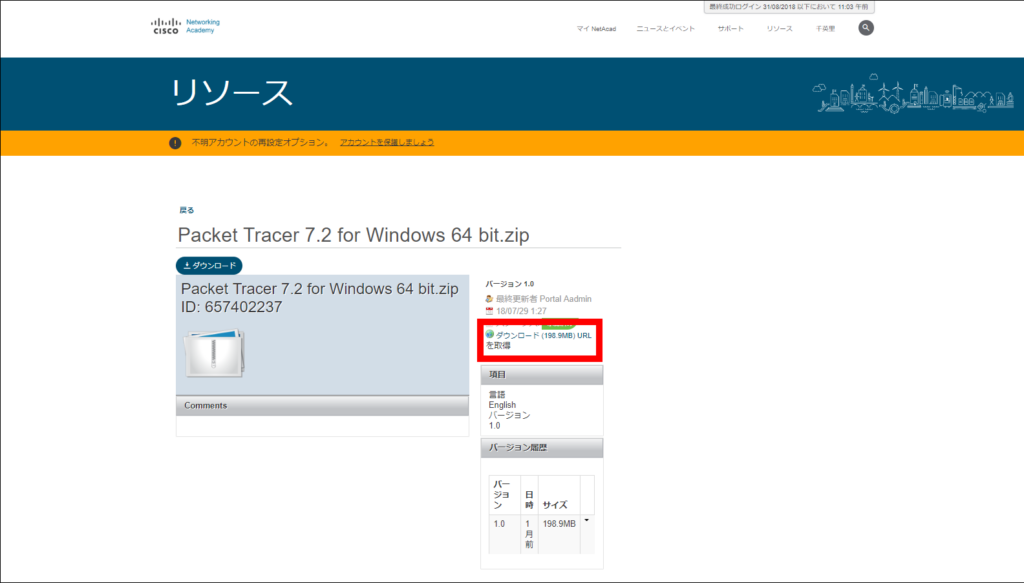This screenshot has height=583, width=1024.
Task: Click the warning exclamation icon in orange banner
Action: 175,143
